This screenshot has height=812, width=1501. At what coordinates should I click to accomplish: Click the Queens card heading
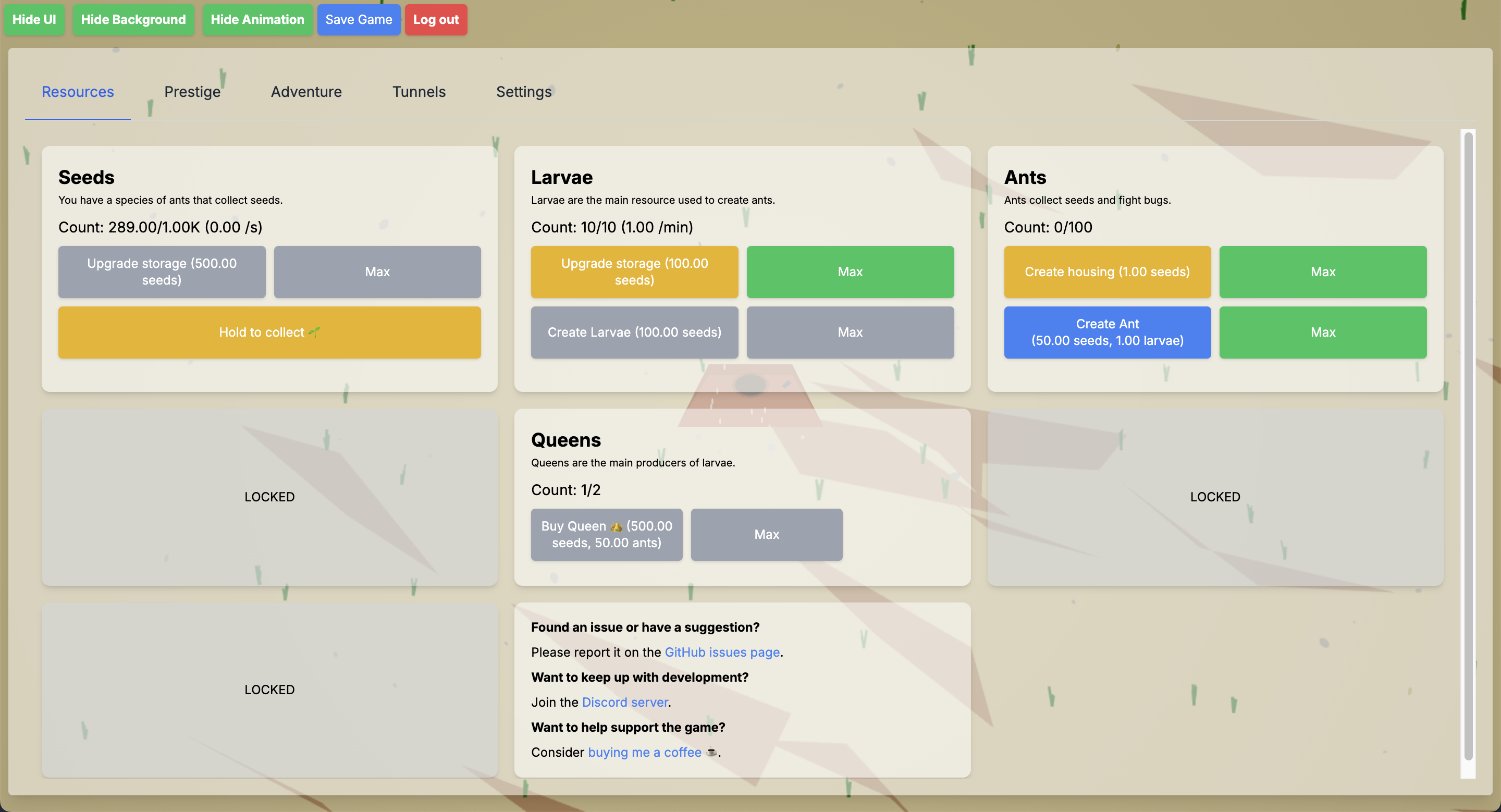pos(567,440)
